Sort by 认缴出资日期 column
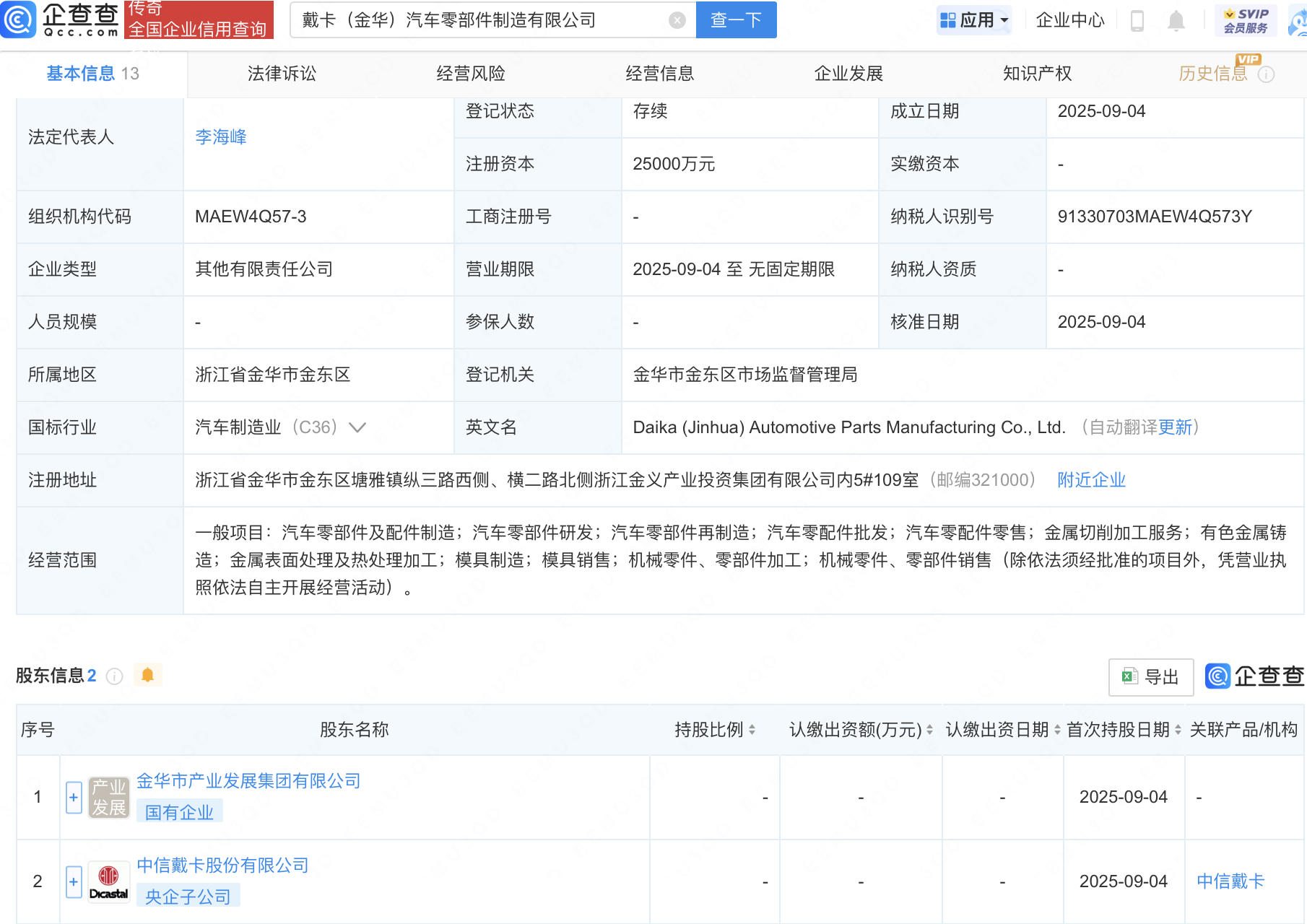Viewport: 1307px width, 924px height. click(x=1057, y=730)
